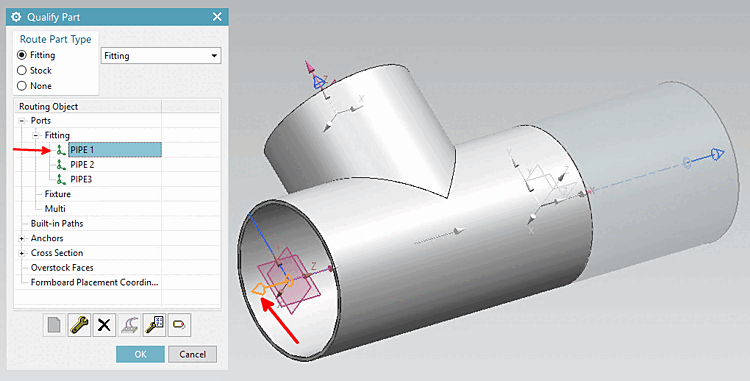Select the Stock radio button
Screen dimensions: 750x381
point(22,70)
